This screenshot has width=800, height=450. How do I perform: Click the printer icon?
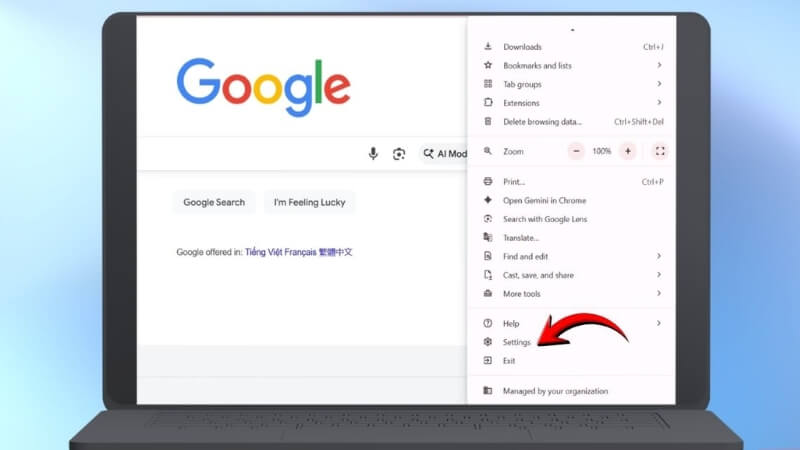pos(488,181)
